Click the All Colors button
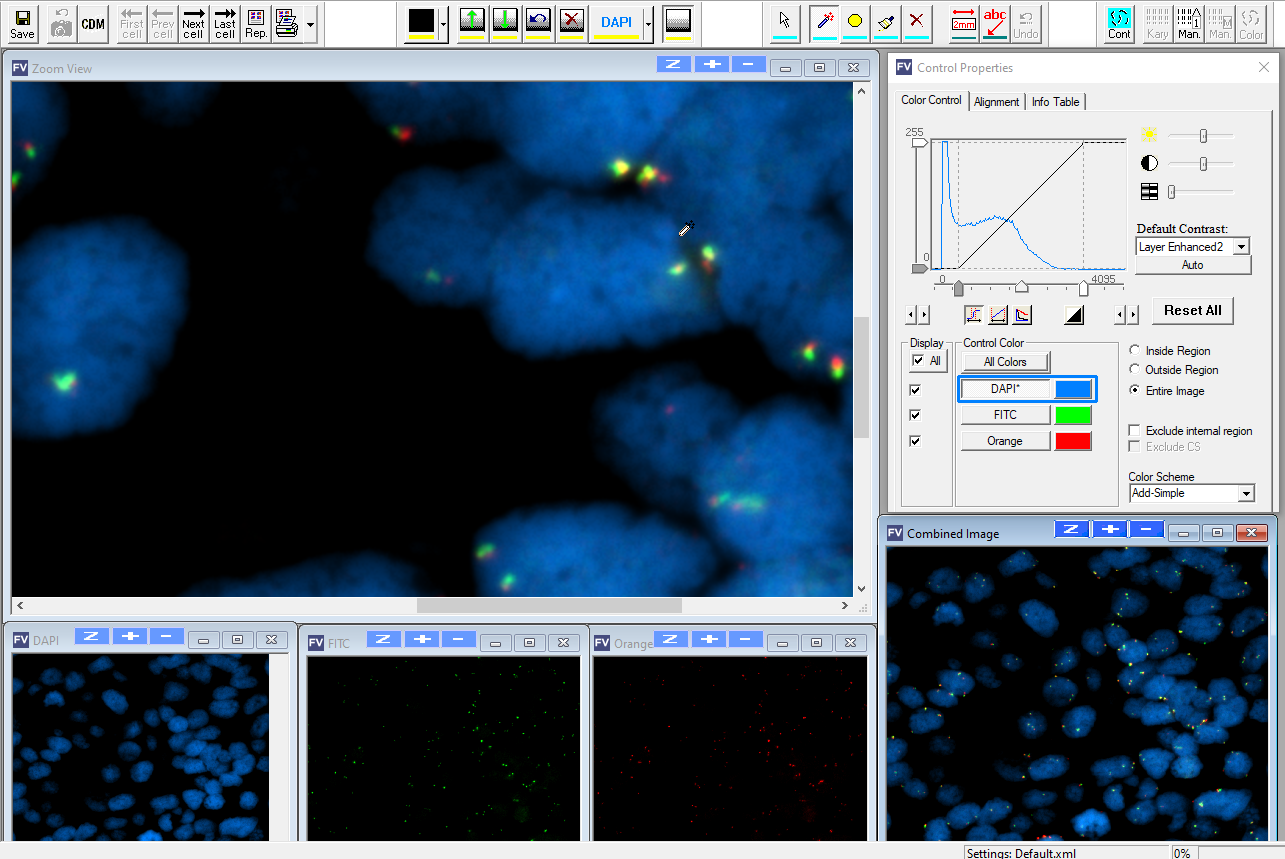The width and height of the screenshot is (1285, 859). (x=1005, y=362)
